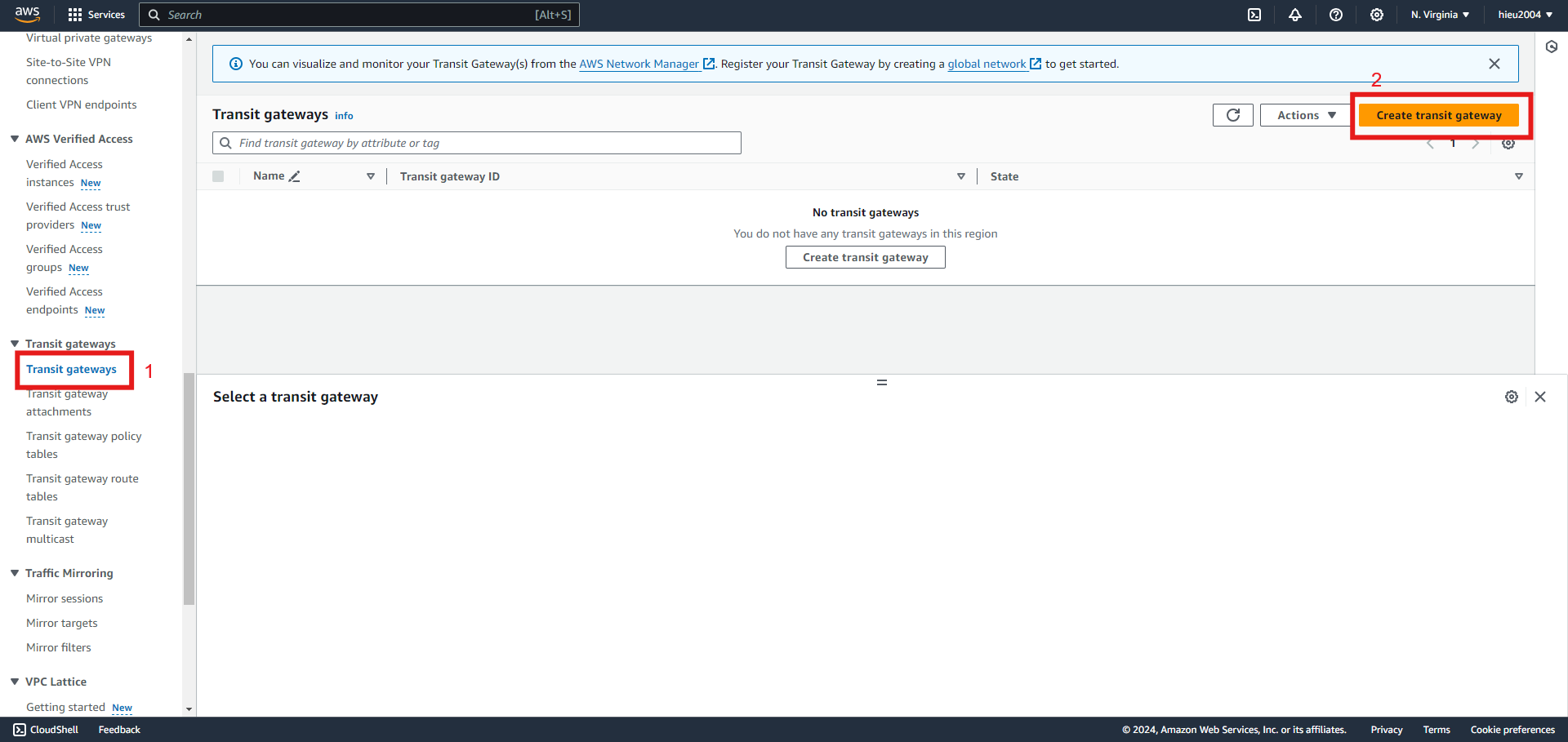Image resolution: width=1568 pixels, height=742 pixels.
Task: Collapse the Transit gateways sidebar section
Action: click(15, 344)
